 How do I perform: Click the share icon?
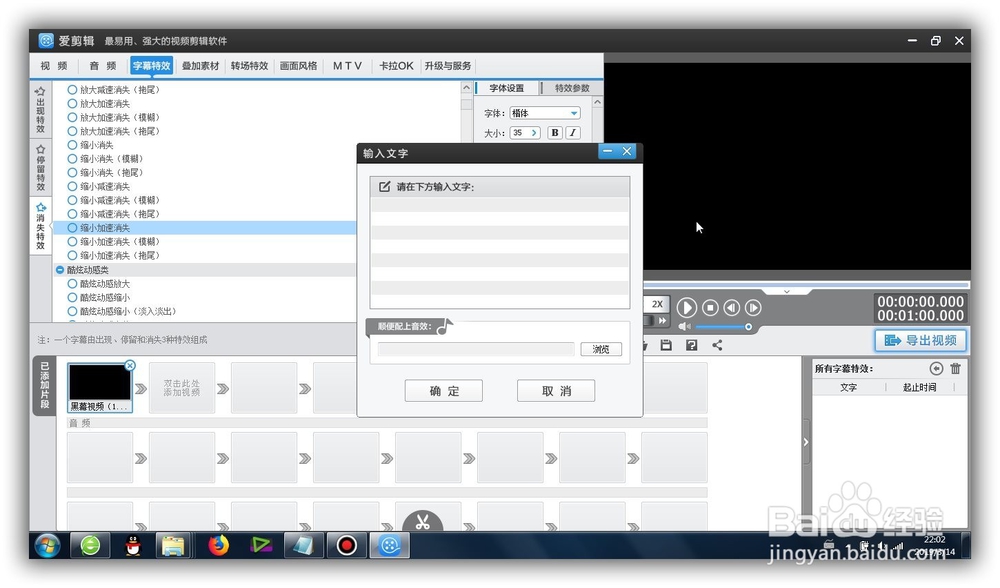point(717,345)
